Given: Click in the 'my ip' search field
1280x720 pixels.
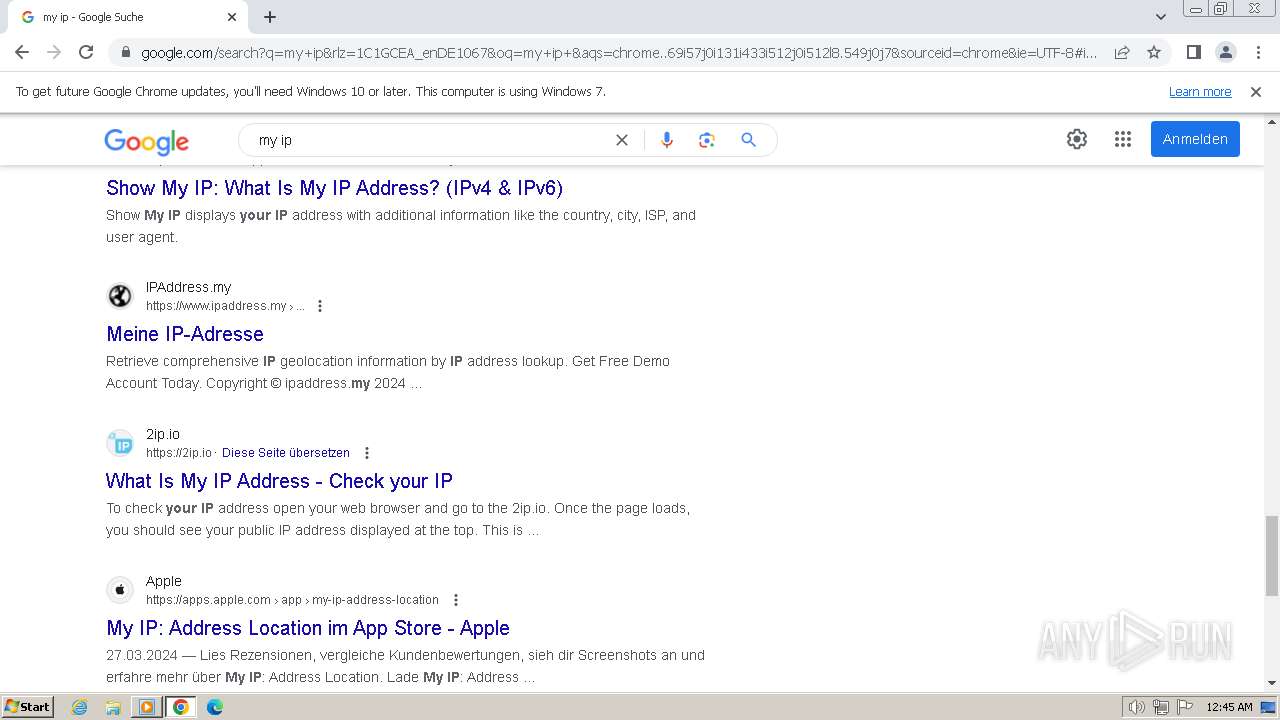Looking at the screenshot, I should [430, 140].
